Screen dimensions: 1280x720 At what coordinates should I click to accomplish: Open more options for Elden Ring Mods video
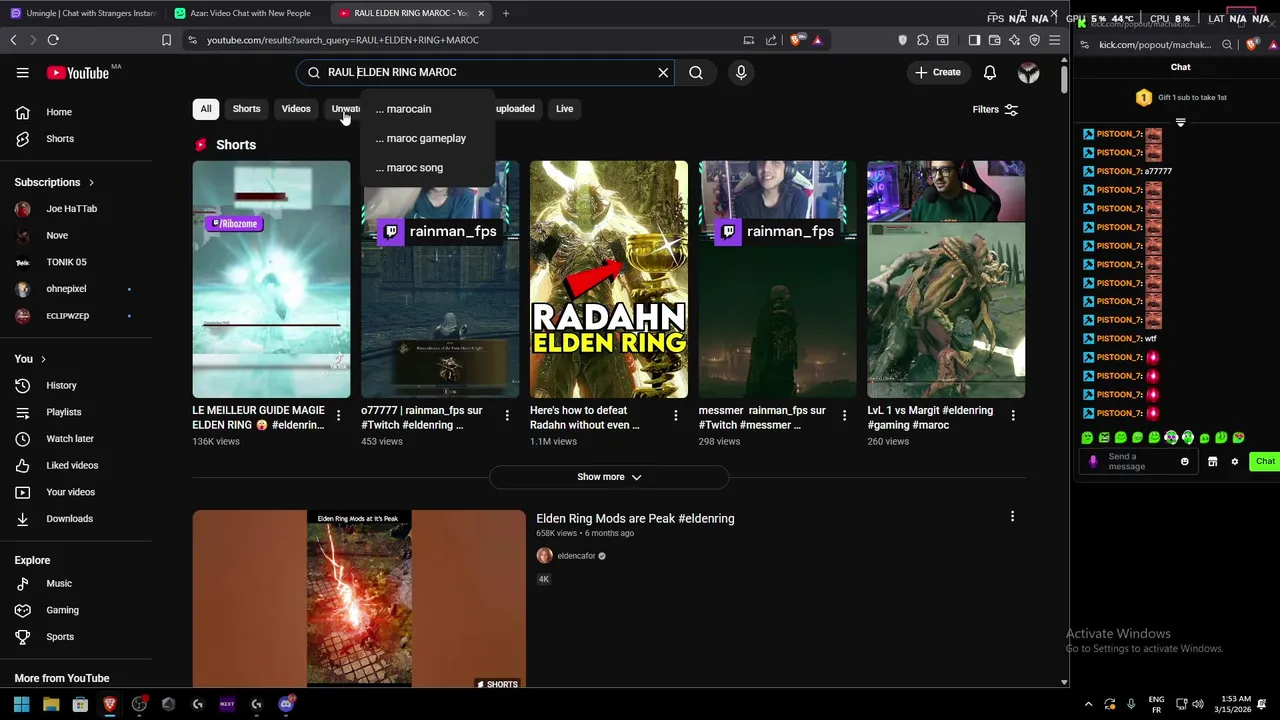[1012, 517]
